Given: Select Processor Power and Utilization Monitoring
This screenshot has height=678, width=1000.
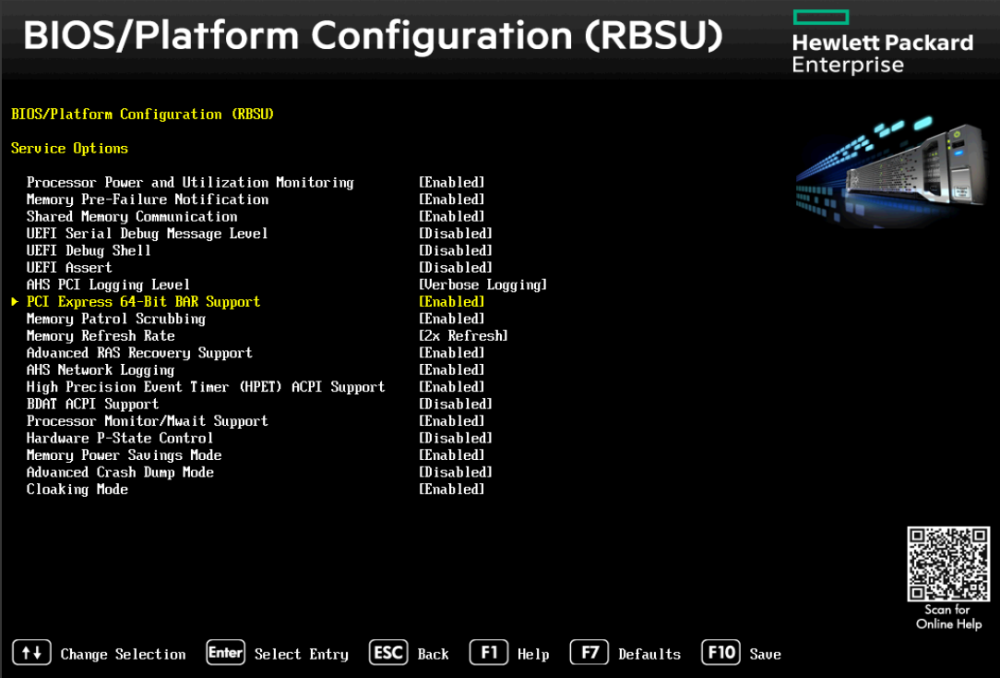Looking at the screenshot, I should (x=190, y=182).
